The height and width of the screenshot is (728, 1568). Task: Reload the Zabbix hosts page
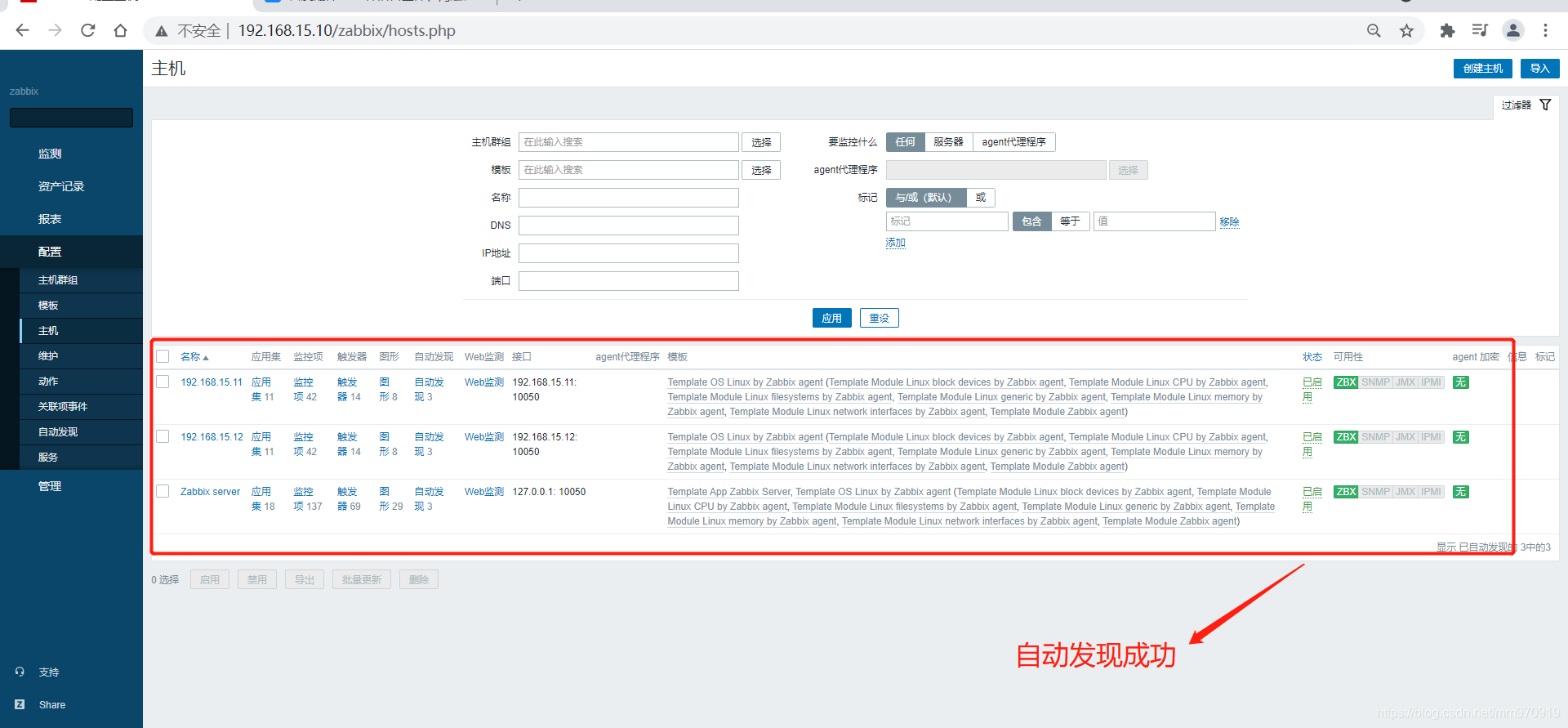[88, 30]
